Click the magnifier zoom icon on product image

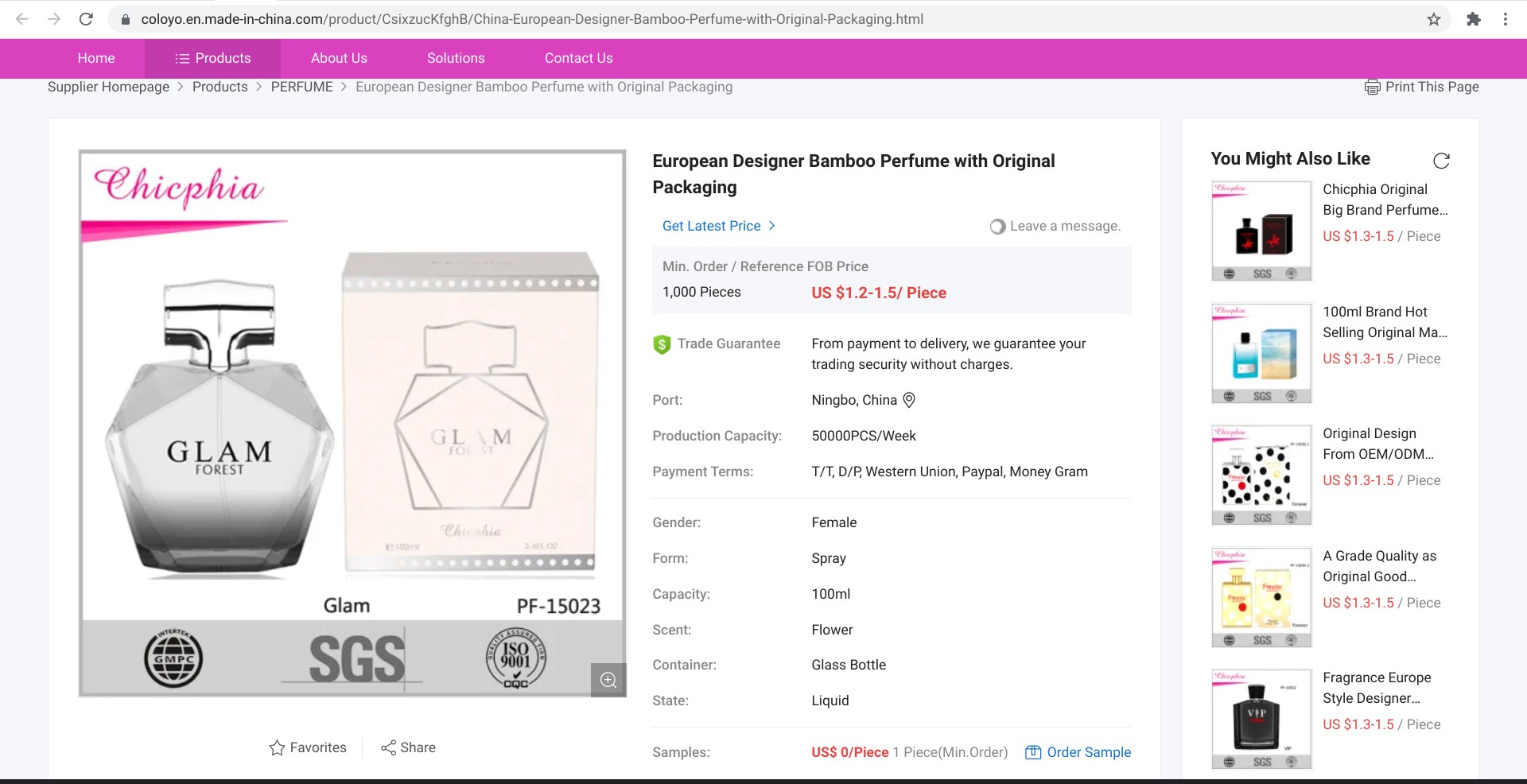(608, 680)
